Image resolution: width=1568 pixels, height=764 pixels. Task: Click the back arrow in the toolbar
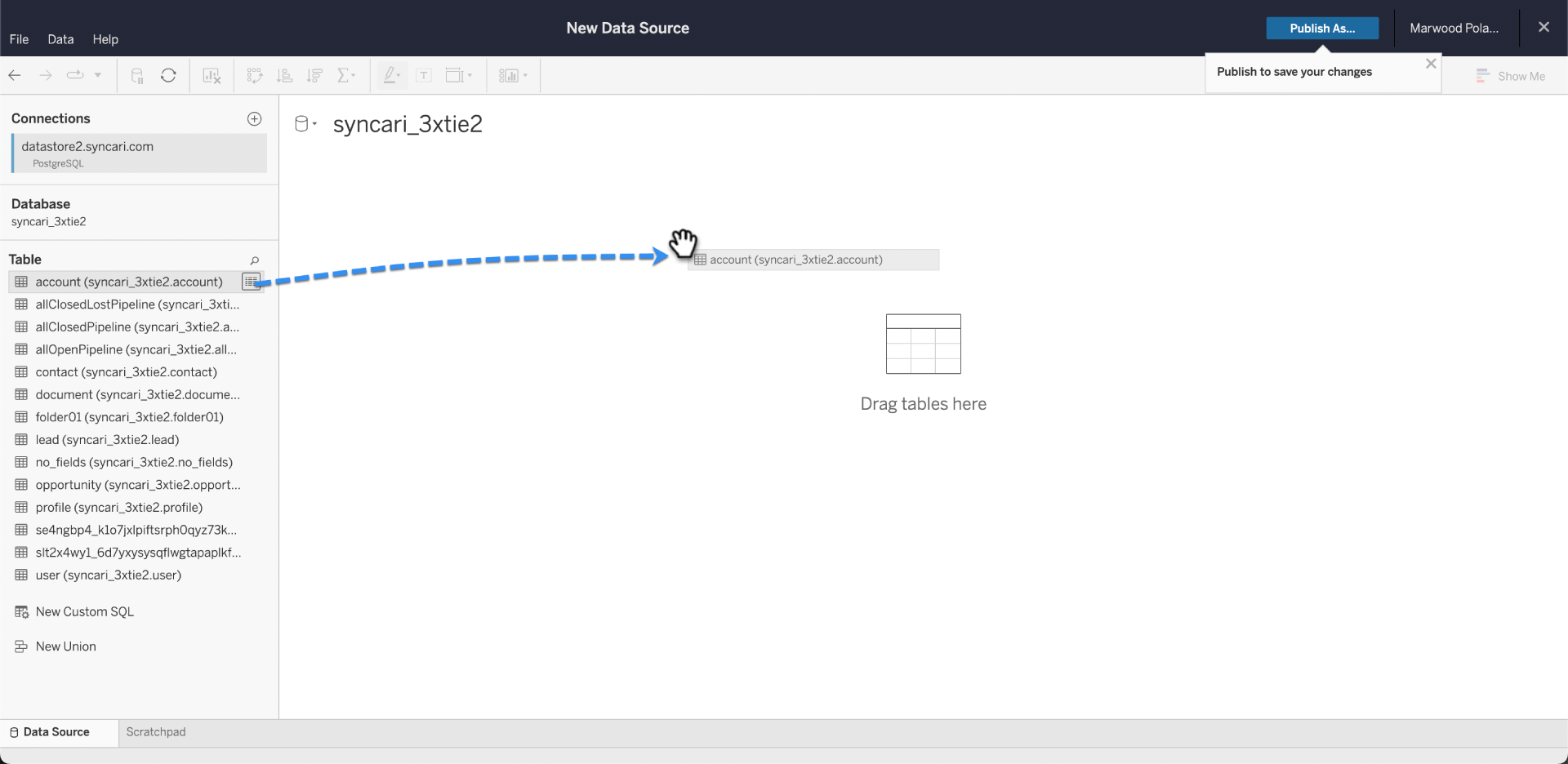pos(15,76)
